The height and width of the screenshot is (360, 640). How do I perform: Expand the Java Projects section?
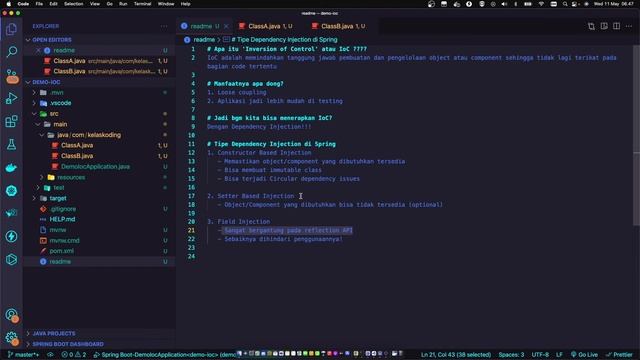[54, 333]
